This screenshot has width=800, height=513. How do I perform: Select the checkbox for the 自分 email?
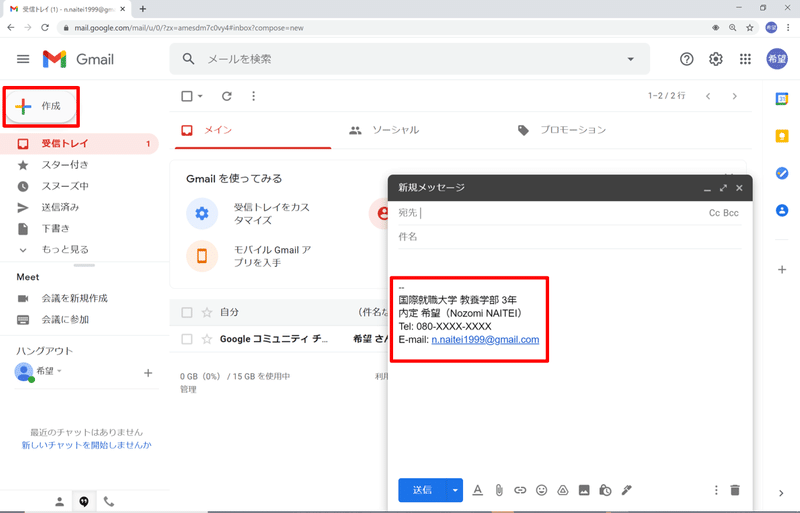point(187,312)
